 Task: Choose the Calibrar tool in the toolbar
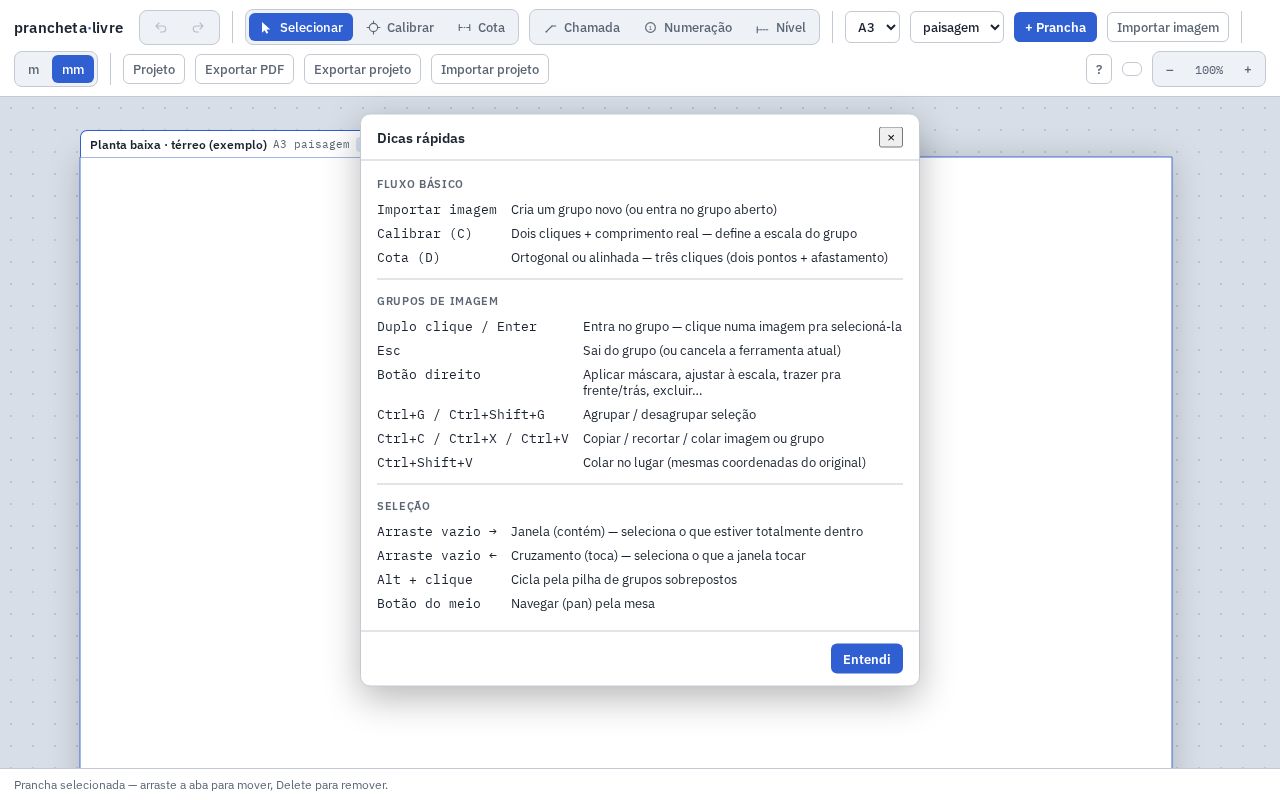(400, 27)
